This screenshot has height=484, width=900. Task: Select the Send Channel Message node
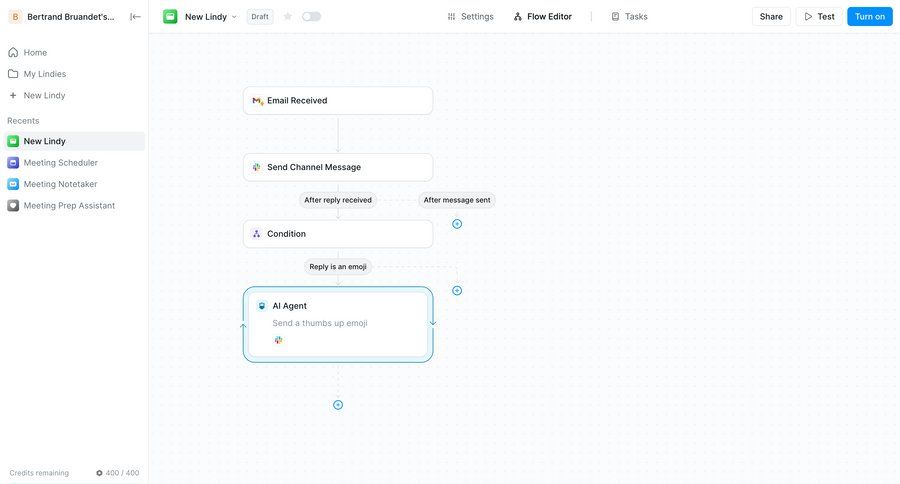pyautogui.click(x=338, y=167)
